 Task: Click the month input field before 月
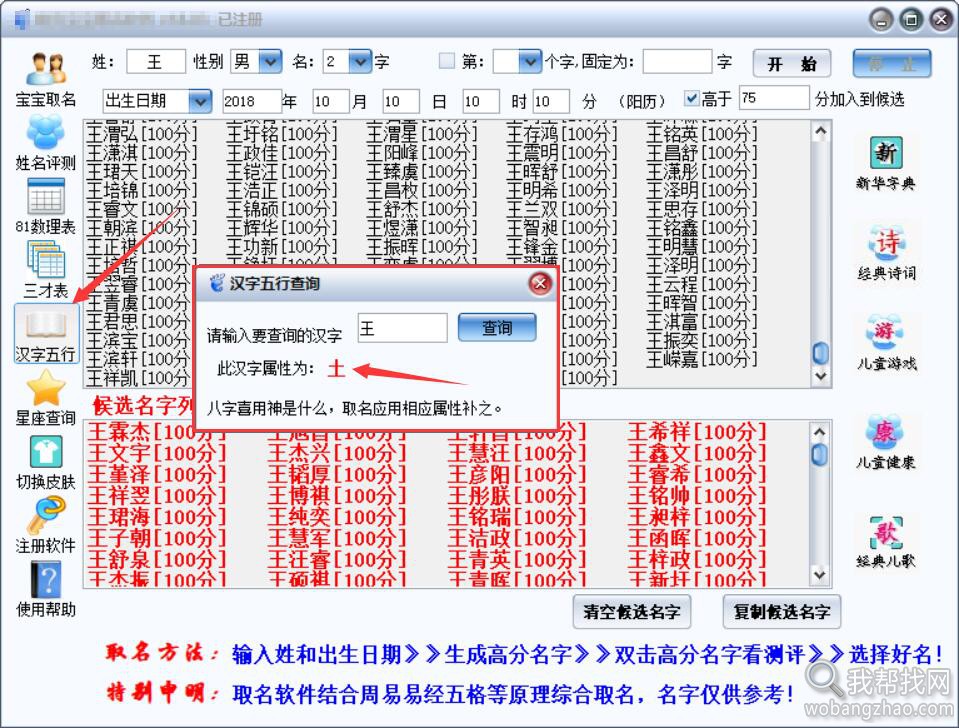pyautogui.click(x=331, y=102)
